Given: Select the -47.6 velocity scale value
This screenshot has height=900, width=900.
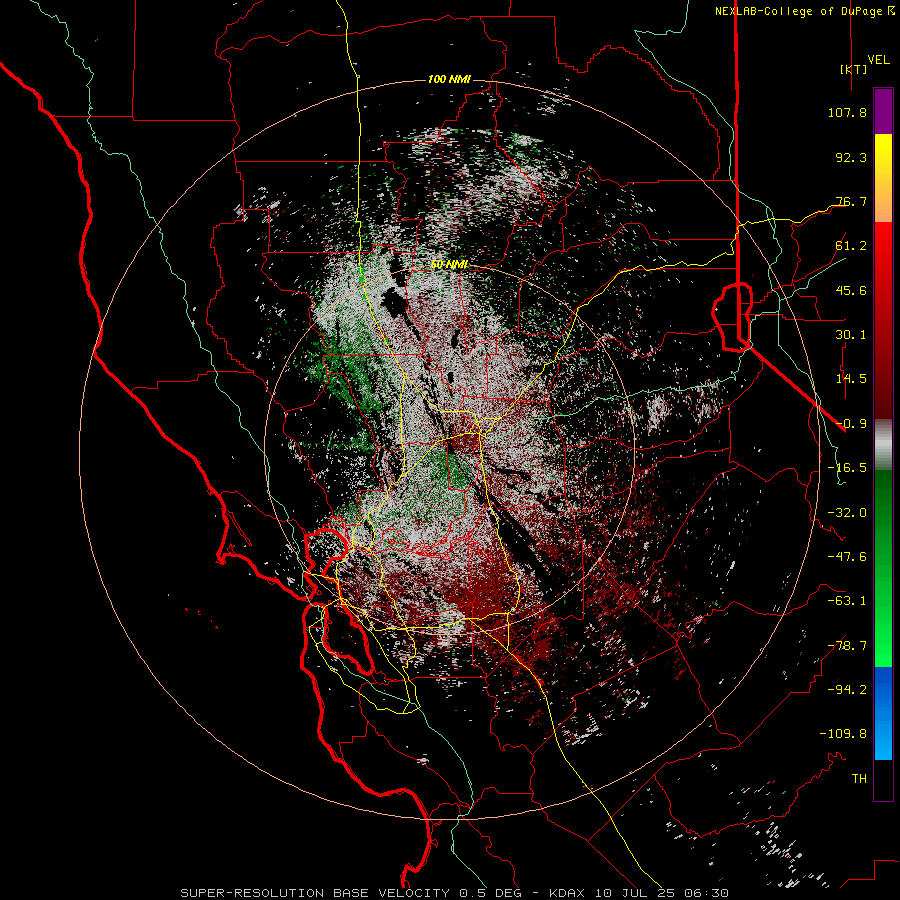Looking at the screenshot, I should [847, 557].
